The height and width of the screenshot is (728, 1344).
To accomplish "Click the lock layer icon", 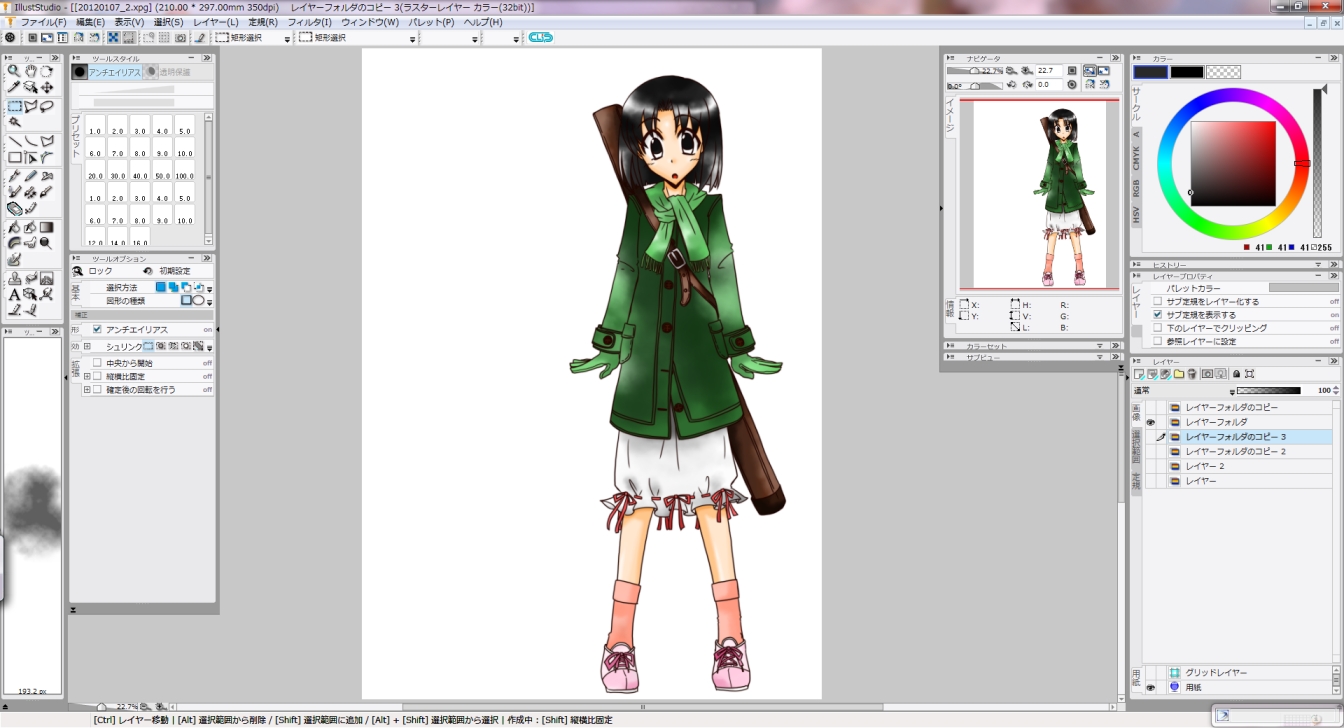I will coord(1236,374).
